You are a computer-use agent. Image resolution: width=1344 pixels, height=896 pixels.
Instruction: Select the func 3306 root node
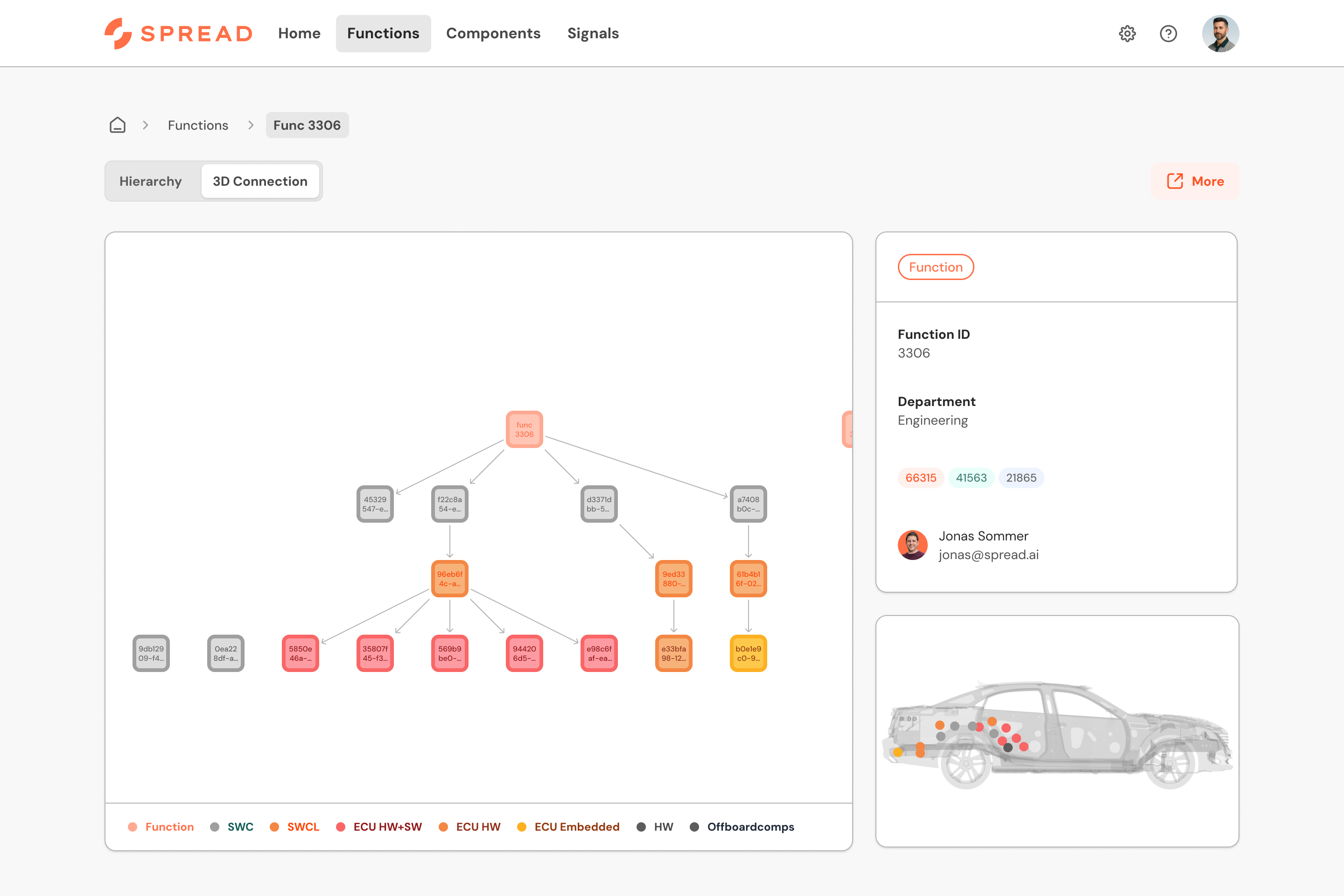pos(524,429)
